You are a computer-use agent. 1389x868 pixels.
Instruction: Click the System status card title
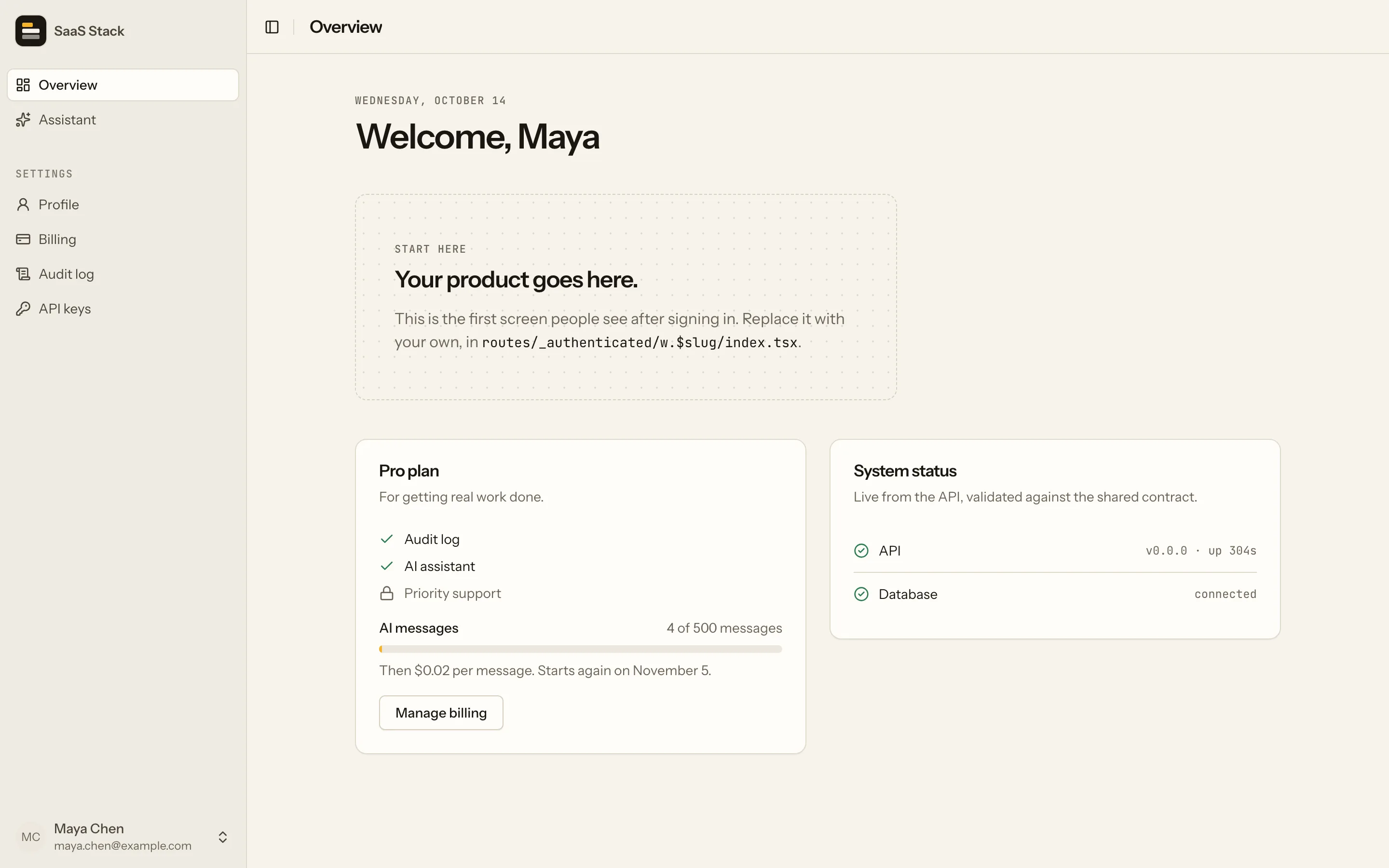coord(905,471)
